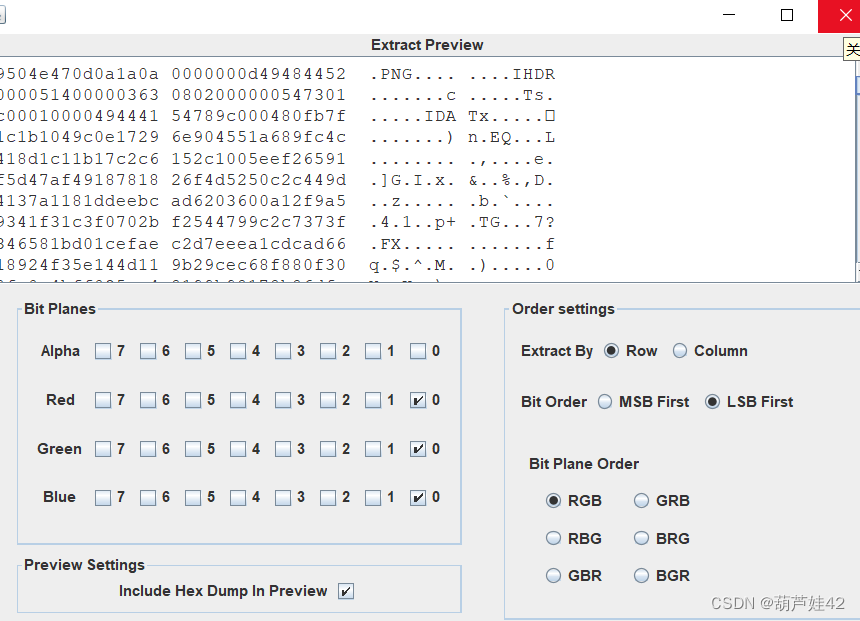The width and height of the screenshot is (860, 621).
Task: Select Extract By Row option
Action: [611, 351]
